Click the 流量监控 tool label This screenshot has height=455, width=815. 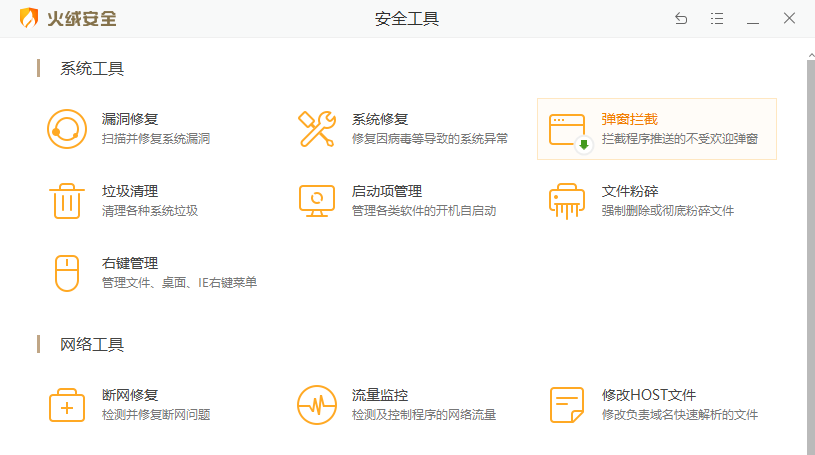[380, 395]
